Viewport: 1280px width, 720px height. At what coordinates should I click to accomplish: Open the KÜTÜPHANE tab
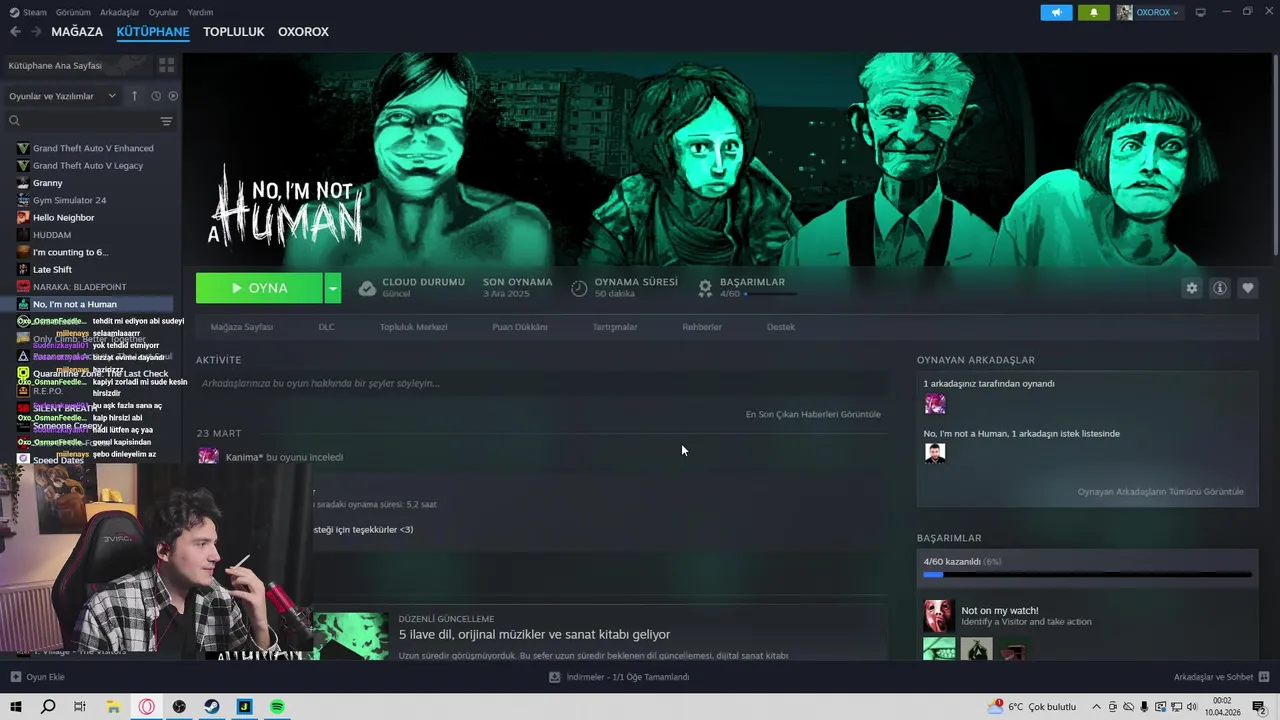(153, 32)
